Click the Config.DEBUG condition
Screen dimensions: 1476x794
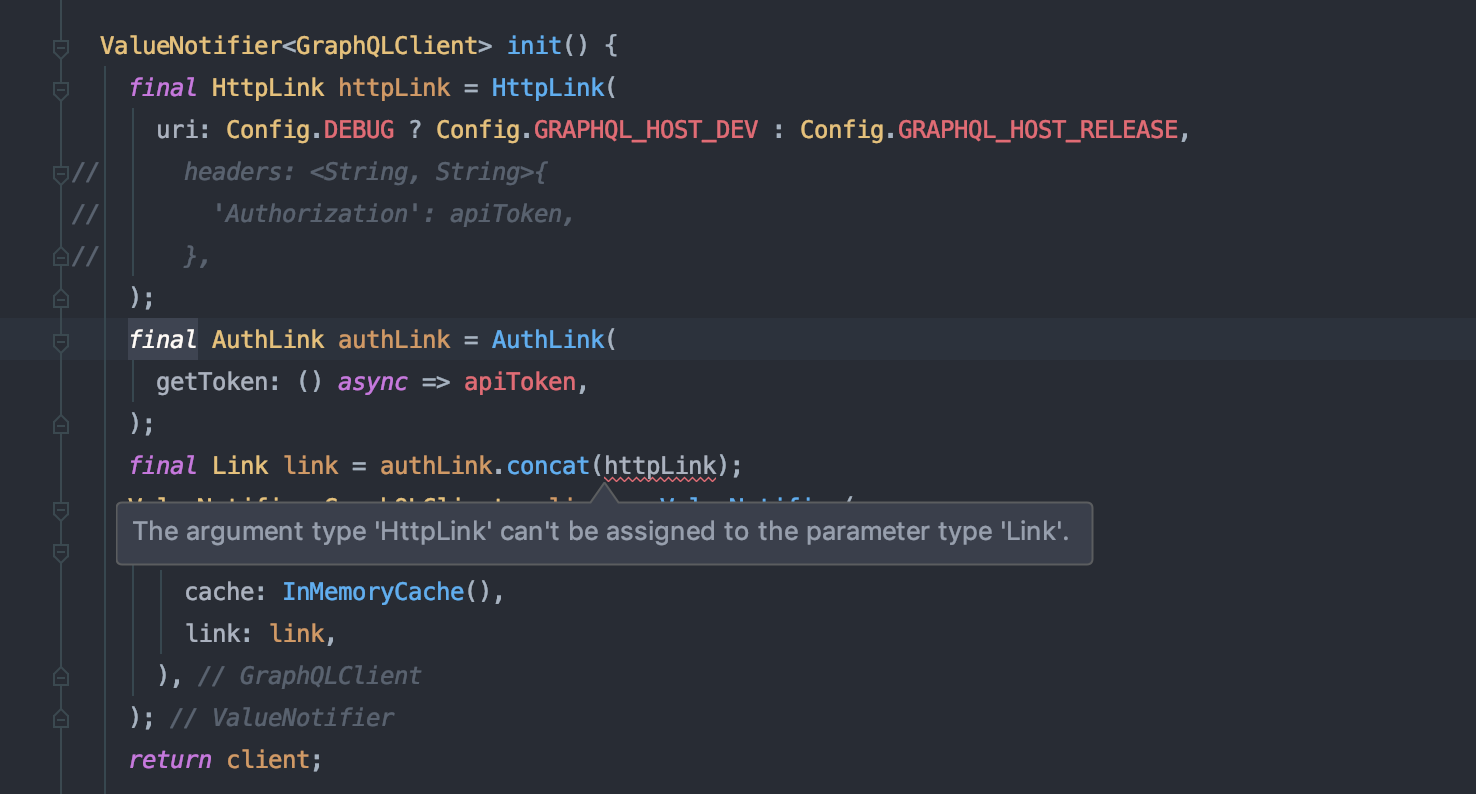[358, 129]
